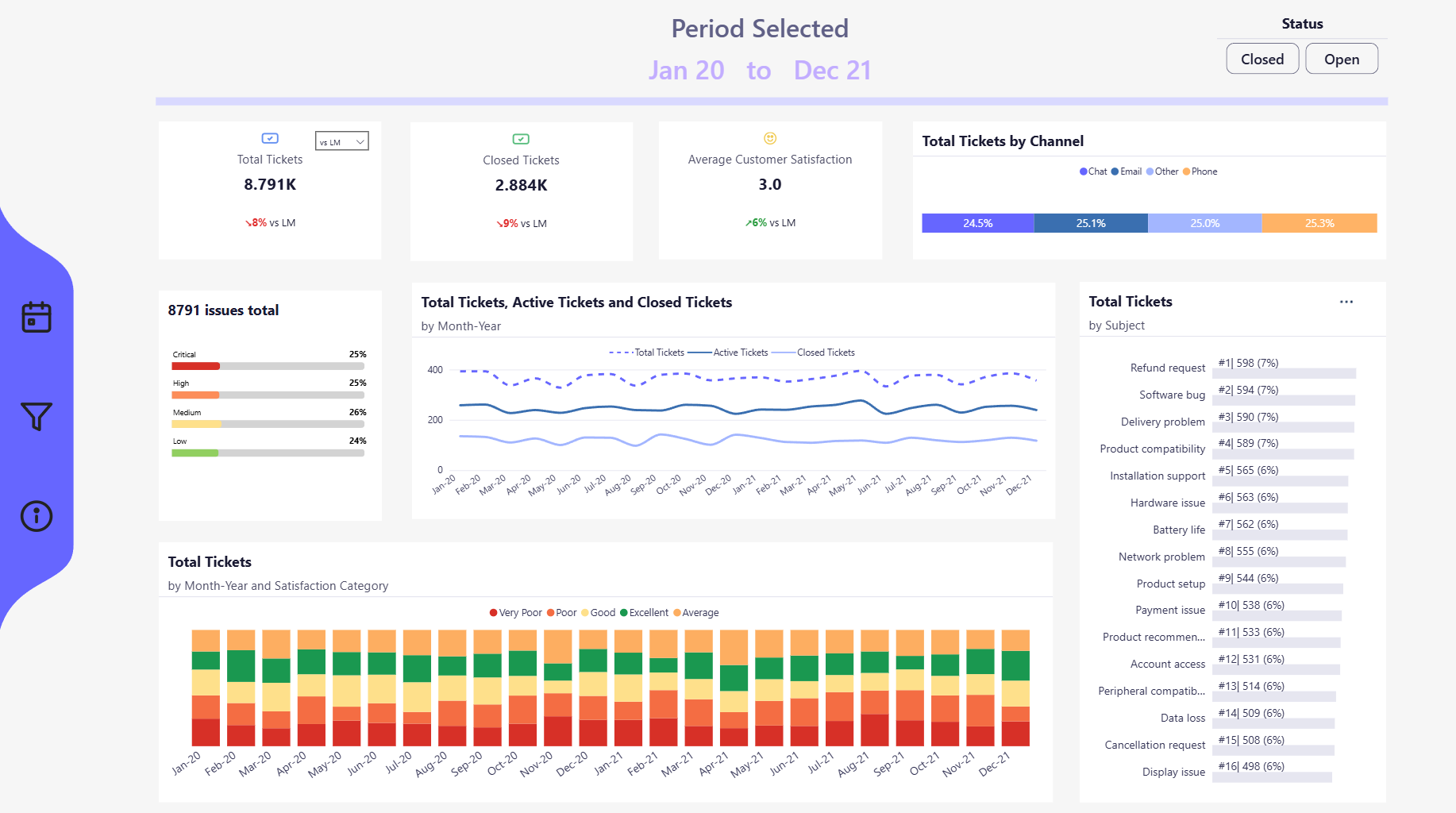Toggle the Open status filter
Image resolution: width=1456 pixels, height=813 pixels.
1341,60
